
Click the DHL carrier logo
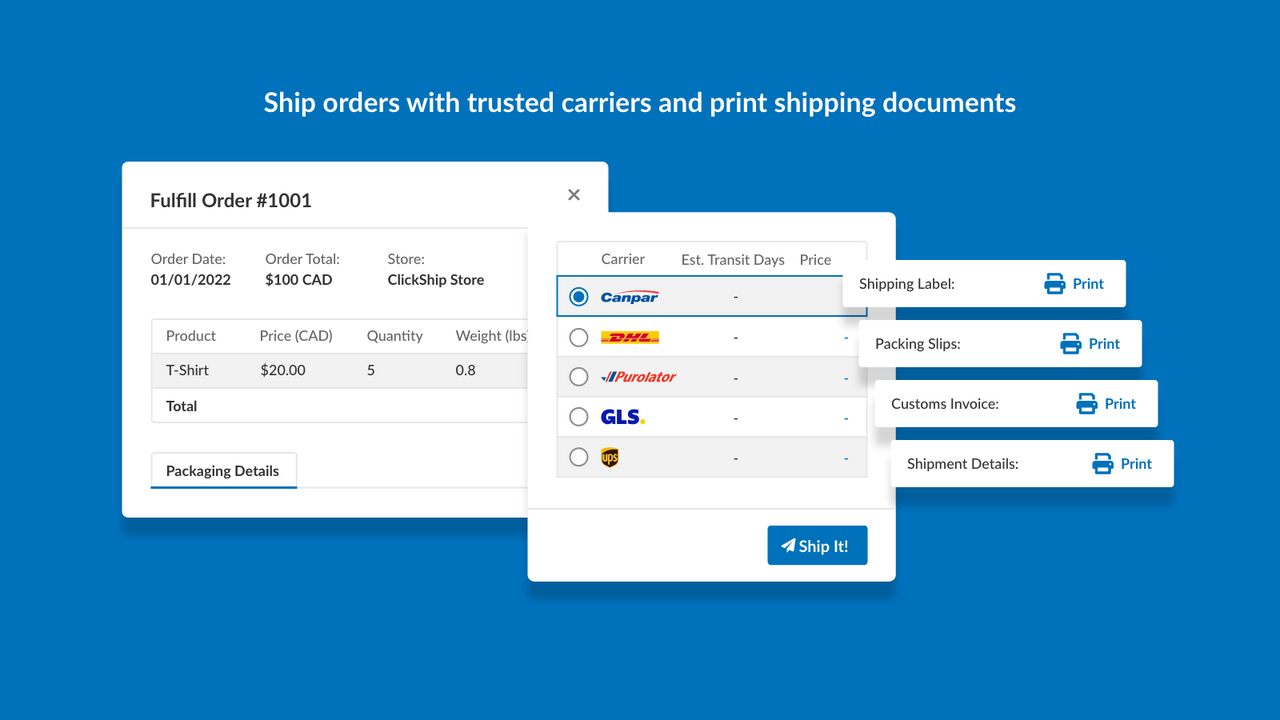point(629,336)
